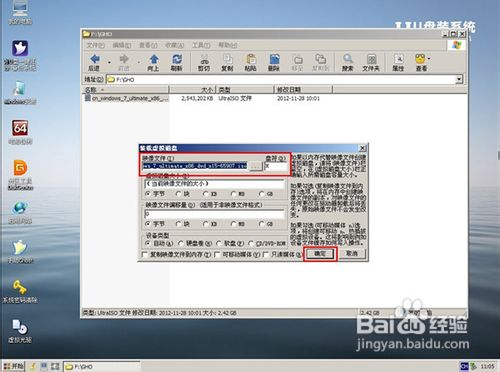Screen dimensions: 500x372
Task: Select blocks radio under image file offset
Action: [178, 224]
